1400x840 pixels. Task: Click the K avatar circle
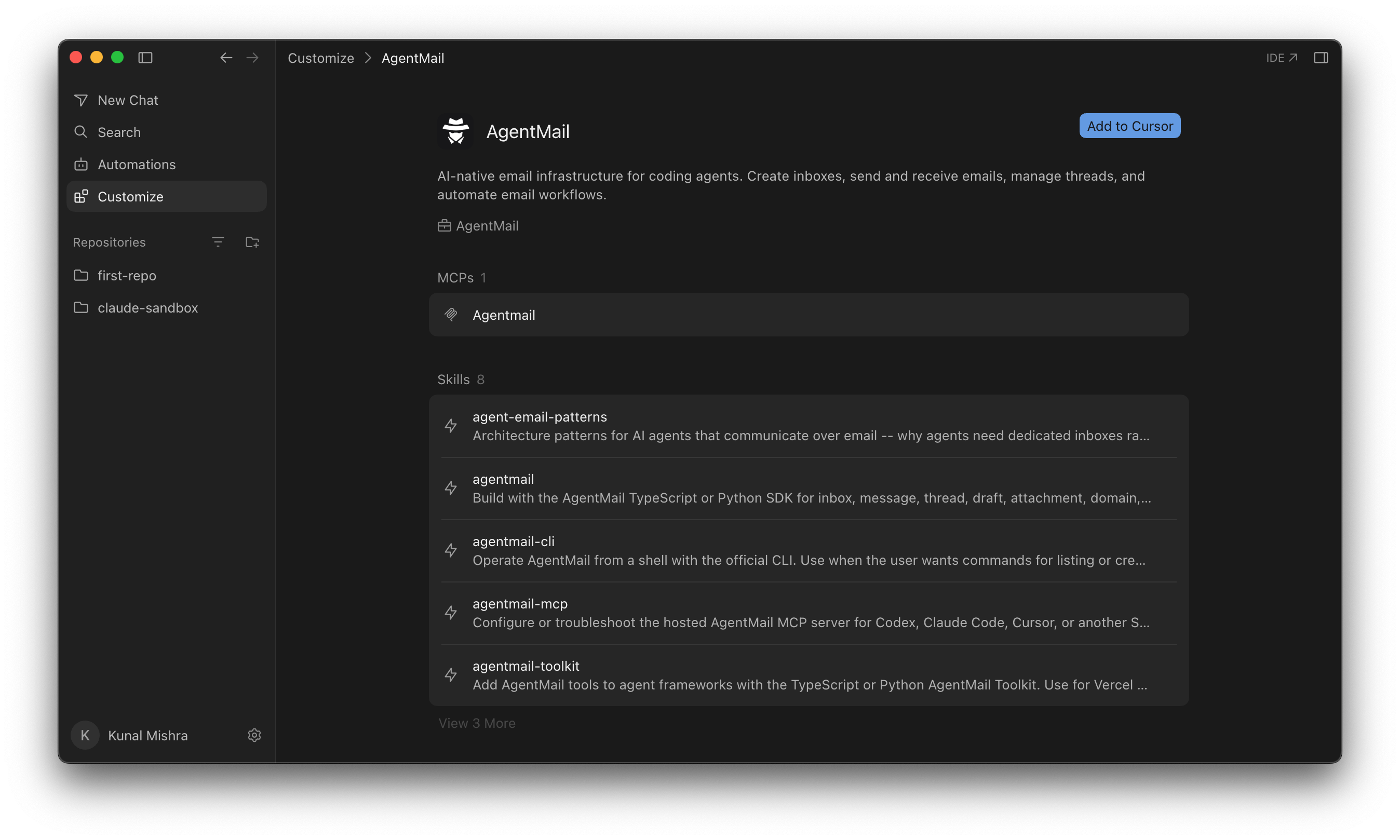coord(85,735)
